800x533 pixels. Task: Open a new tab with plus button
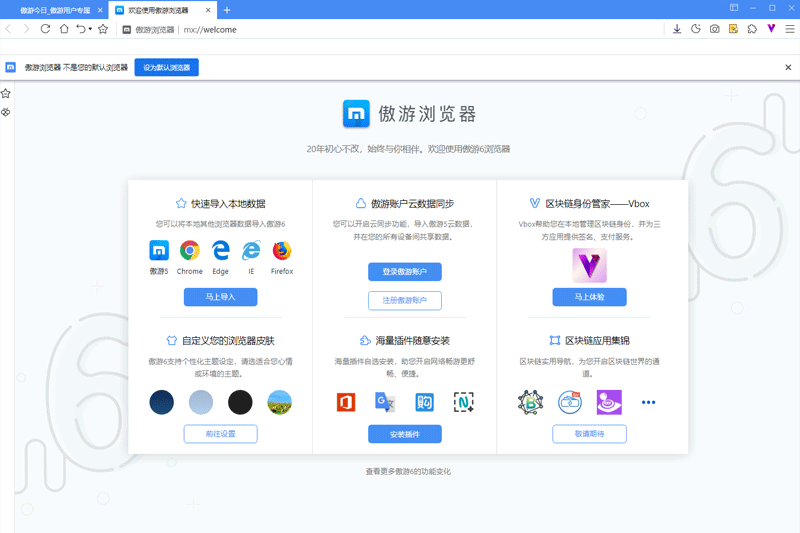click(x=227, y=10)
